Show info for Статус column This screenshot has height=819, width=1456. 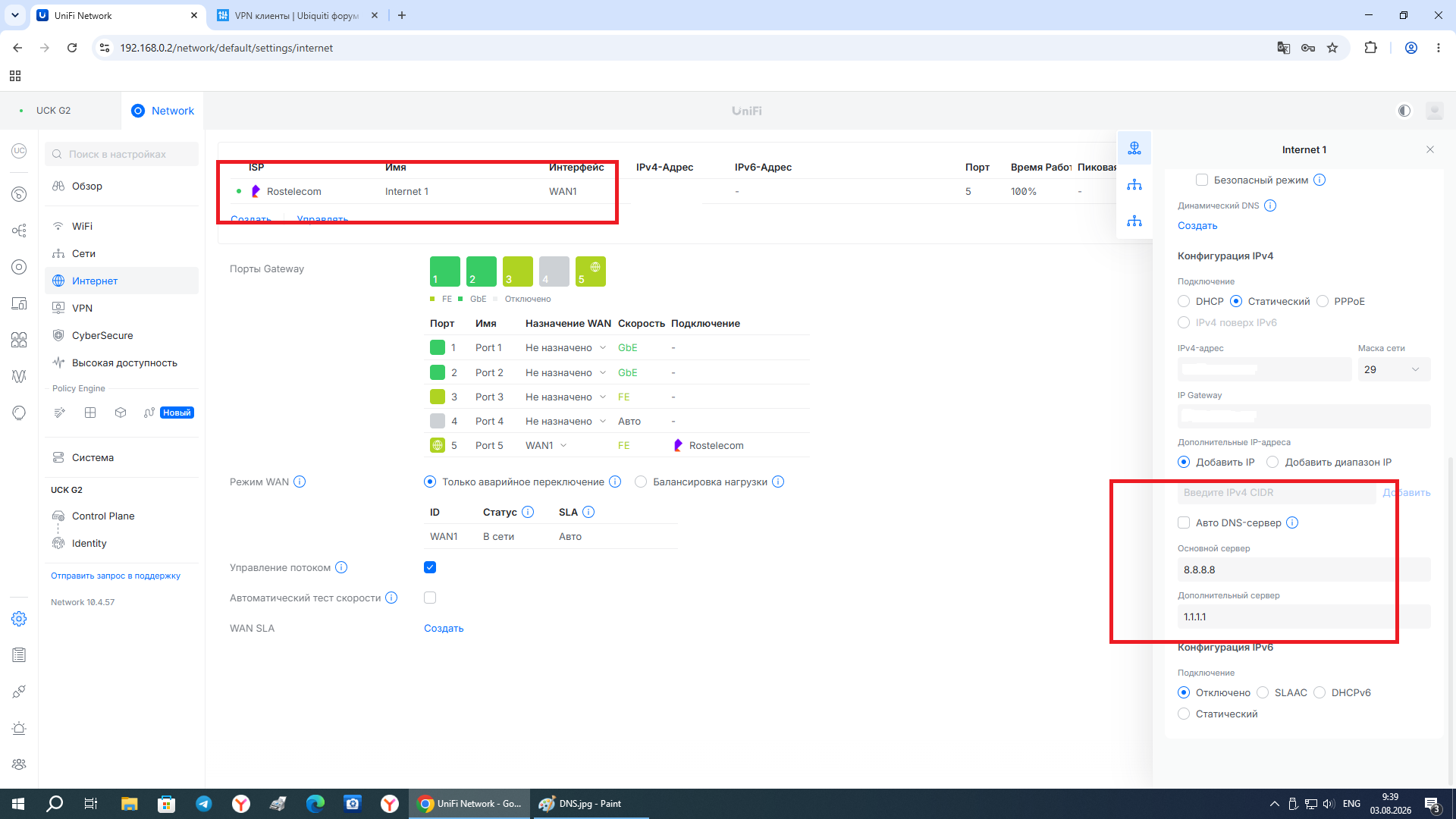528,512
